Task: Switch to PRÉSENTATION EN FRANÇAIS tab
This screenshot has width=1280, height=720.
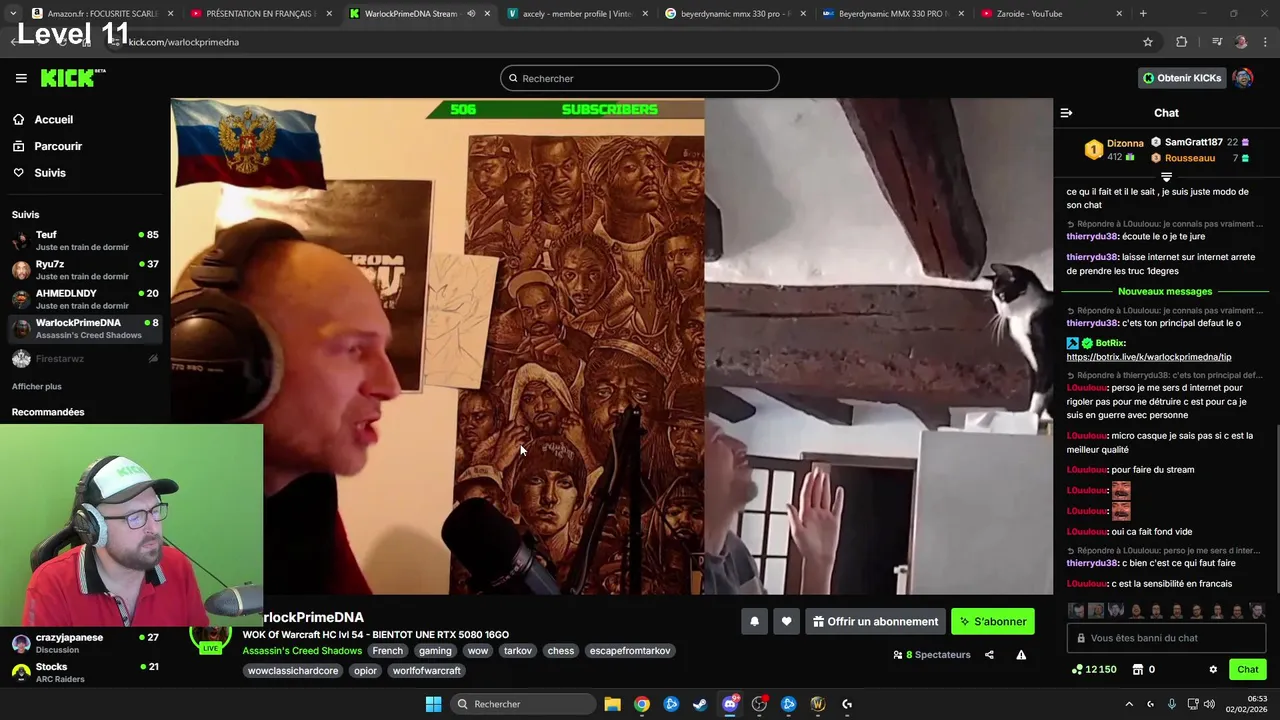Action: coord(260,14)
